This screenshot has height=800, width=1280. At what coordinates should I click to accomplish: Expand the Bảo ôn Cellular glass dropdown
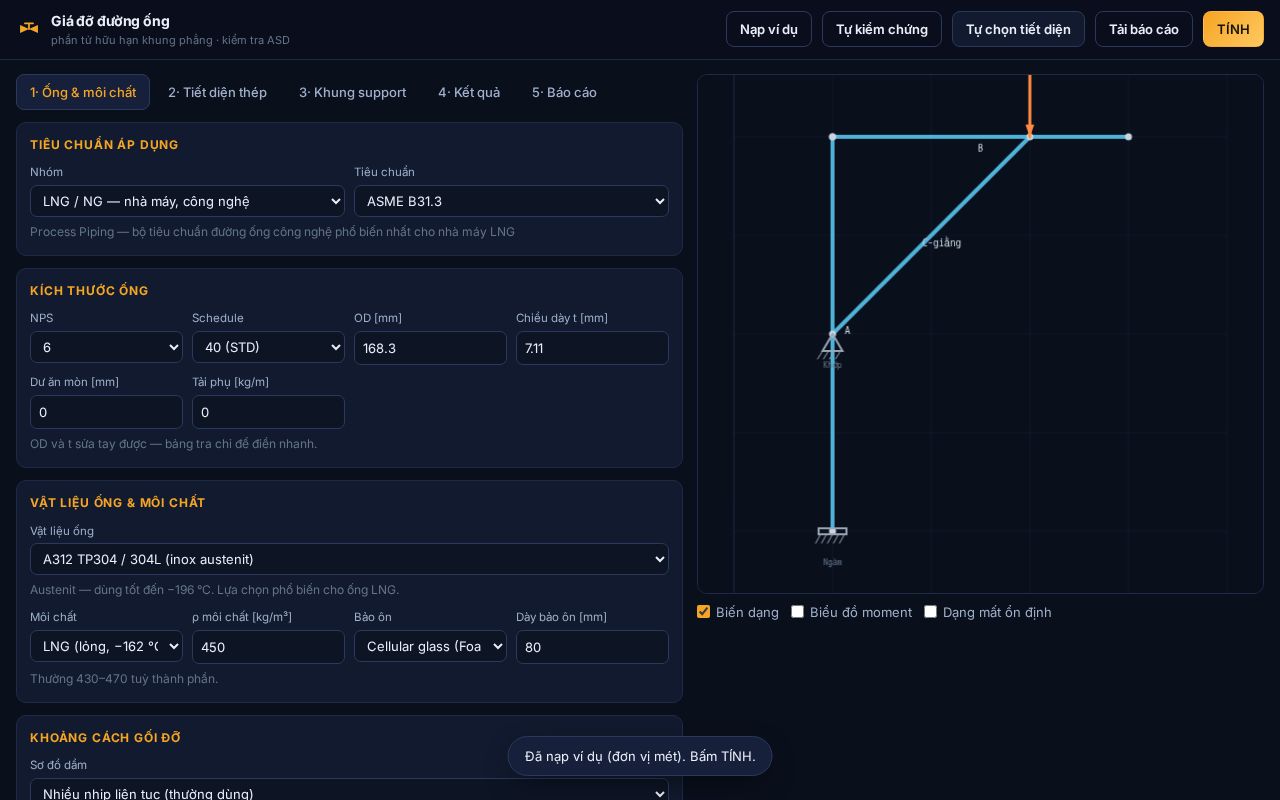click(x=430, y=646)
